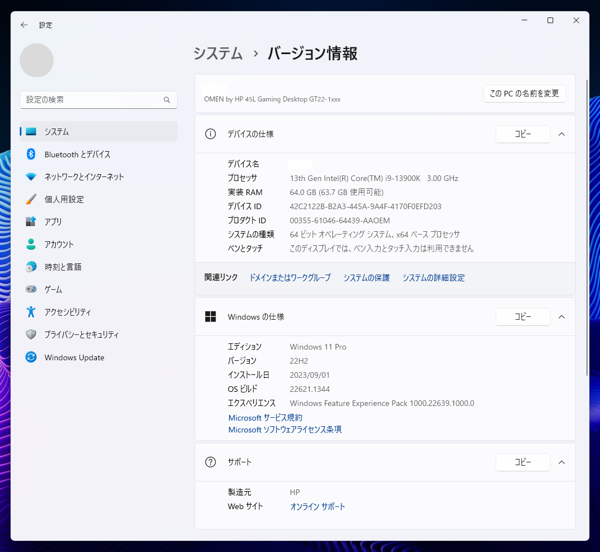Screen dimensions: 600x552
Task: Open ドメインまたはワークグループ link
Action: [x=290, y=278]
